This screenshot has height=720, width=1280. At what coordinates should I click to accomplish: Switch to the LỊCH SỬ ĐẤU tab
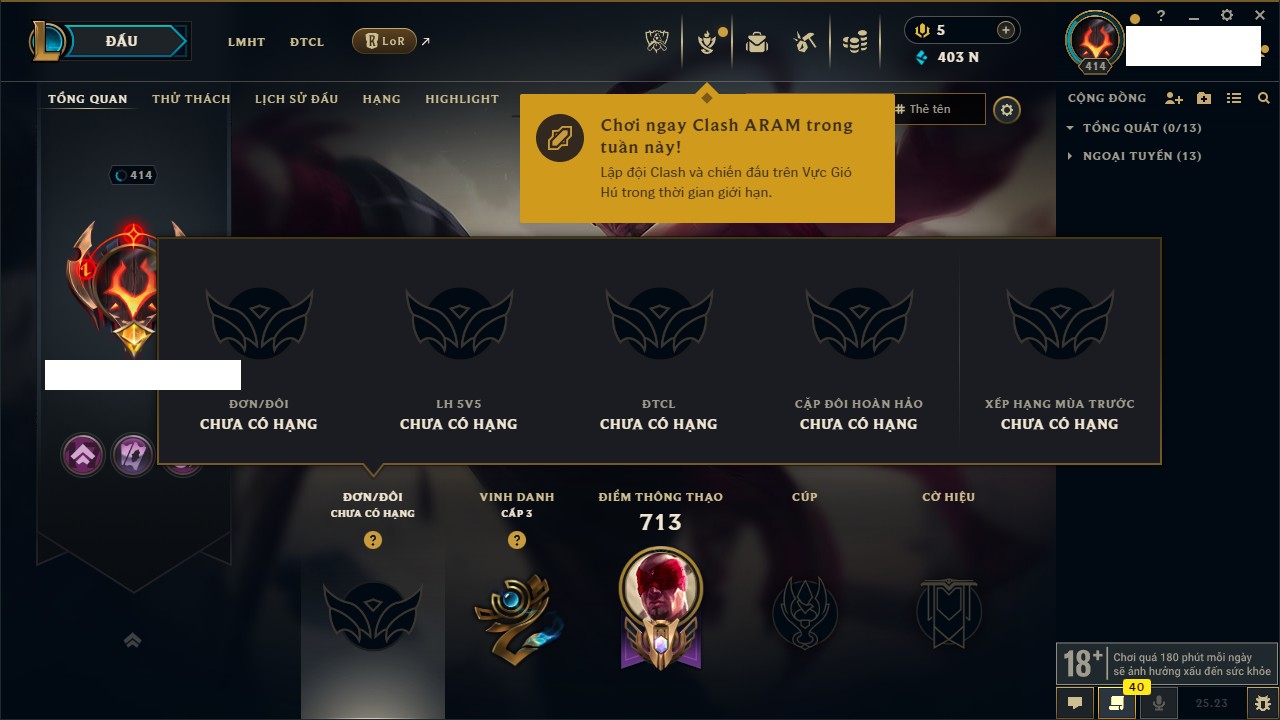(x=296, y=99)
